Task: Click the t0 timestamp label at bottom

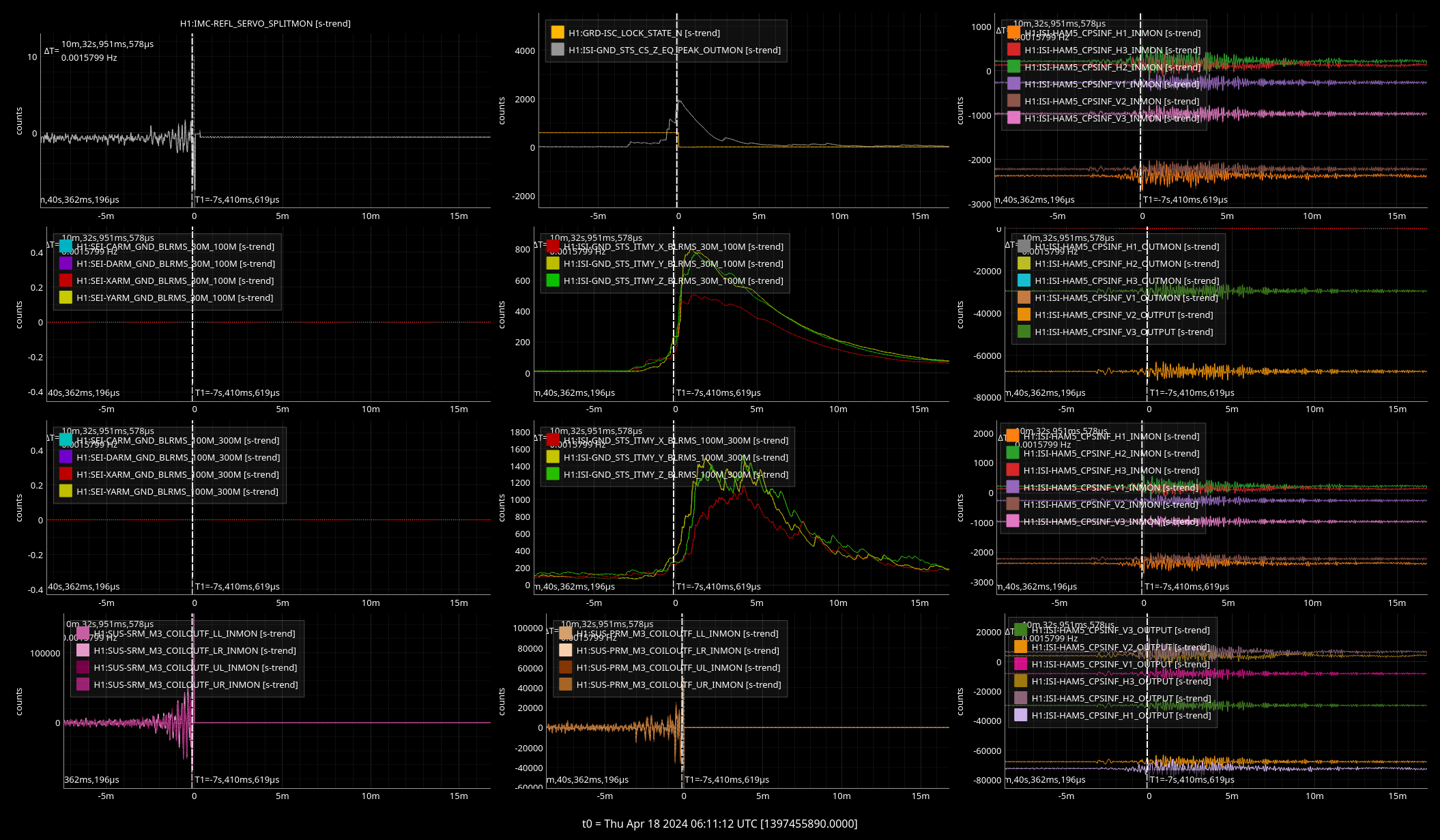Action: [x=720, y=824]
